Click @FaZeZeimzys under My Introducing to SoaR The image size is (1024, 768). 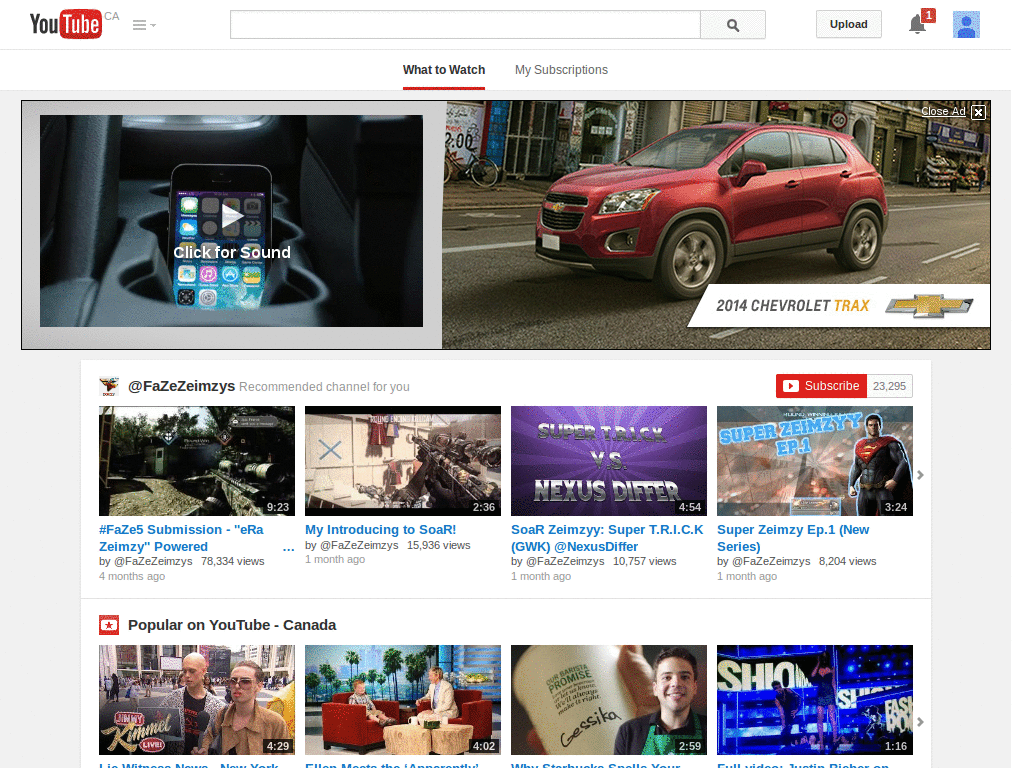(x=359, y=545)
